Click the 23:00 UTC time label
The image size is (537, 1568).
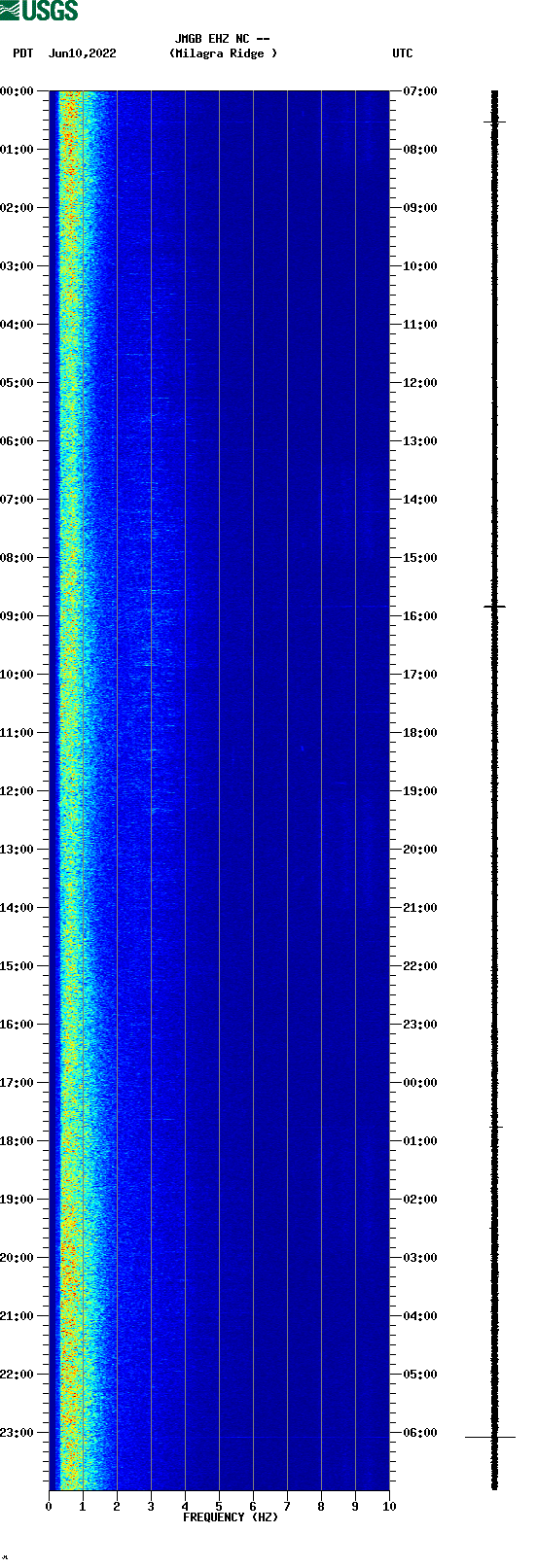[420, 1025]
